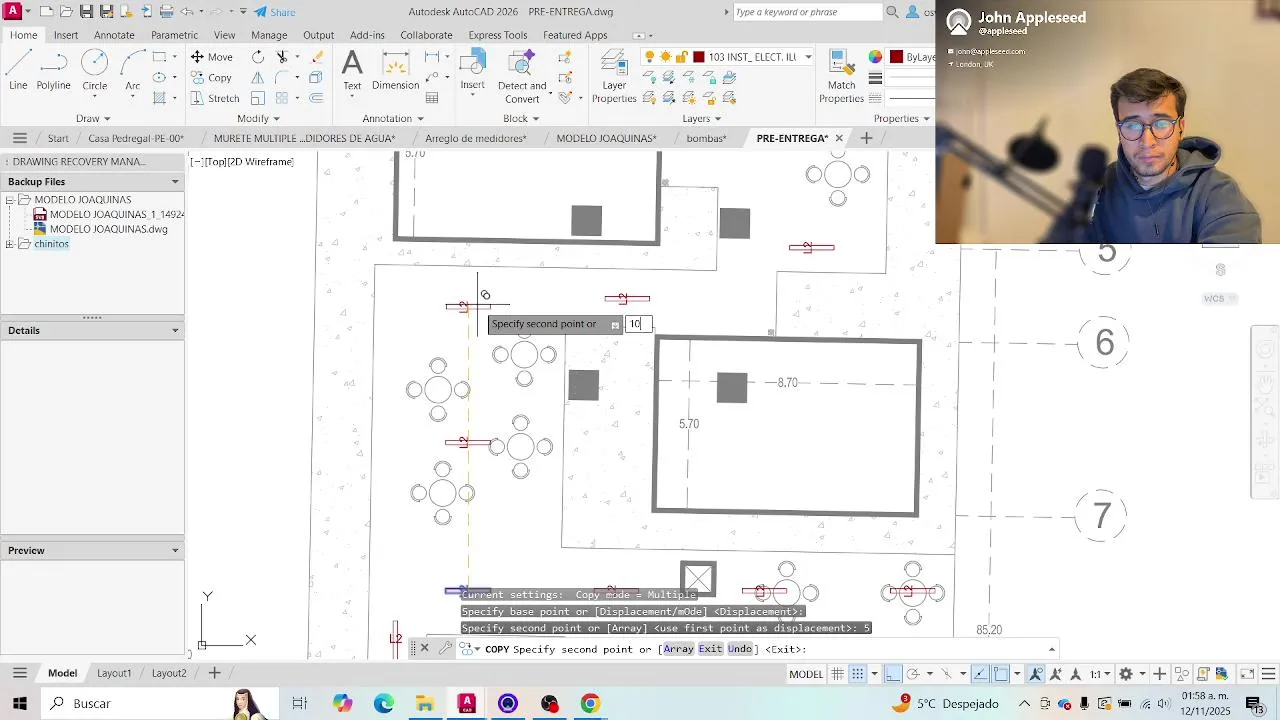1280x720 pixels.
Task: Switch to Layout1 tab
Action: (x=114, y=673)
